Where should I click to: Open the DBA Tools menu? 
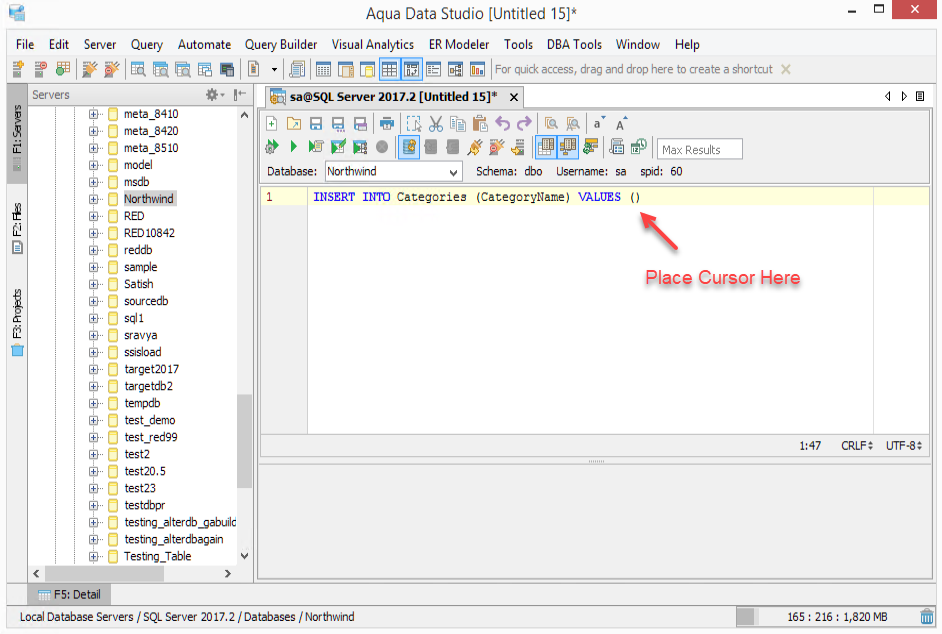click(574, 44)
